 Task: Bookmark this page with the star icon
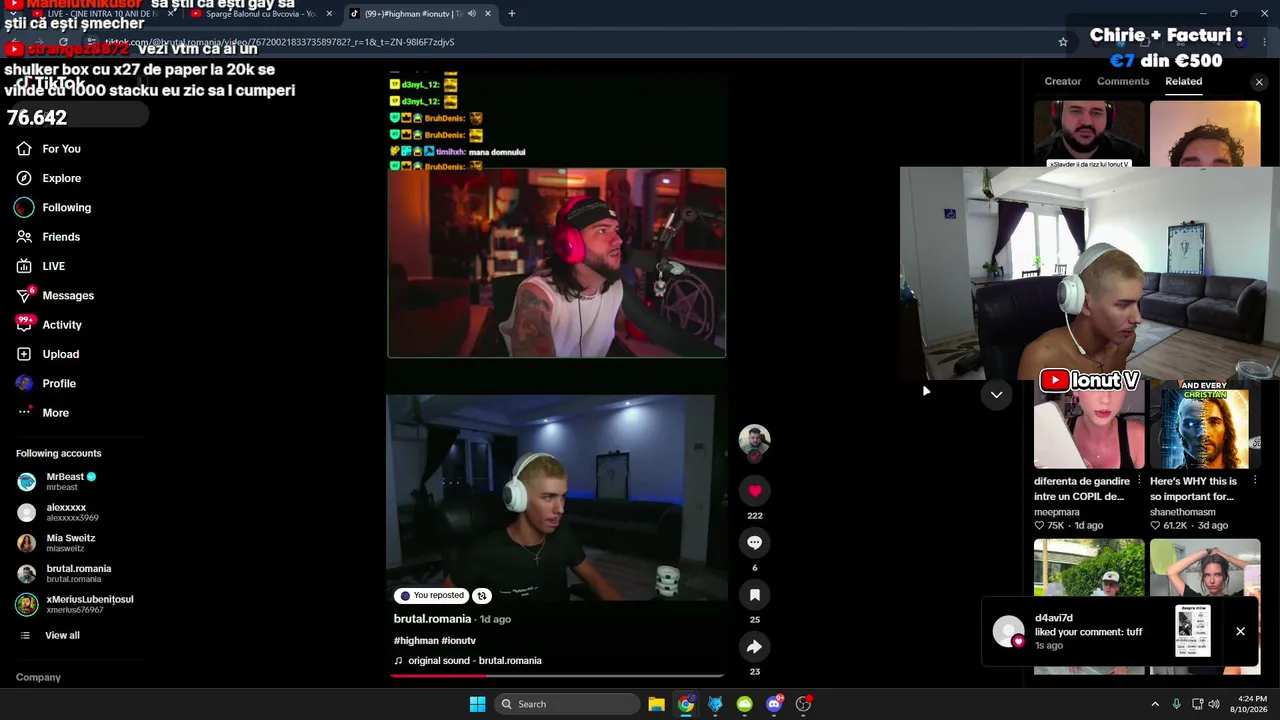[1063, 42]
